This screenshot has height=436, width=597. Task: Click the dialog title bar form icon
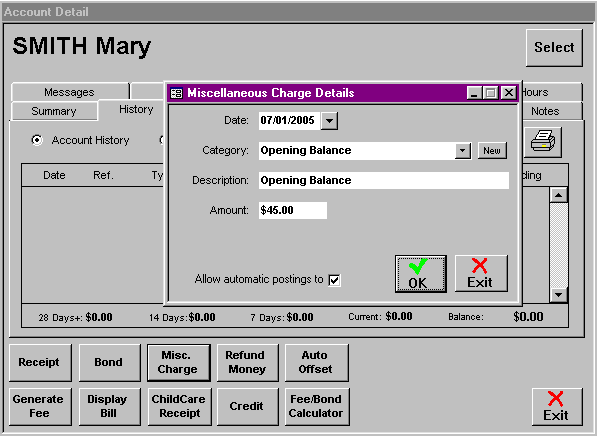176,93
